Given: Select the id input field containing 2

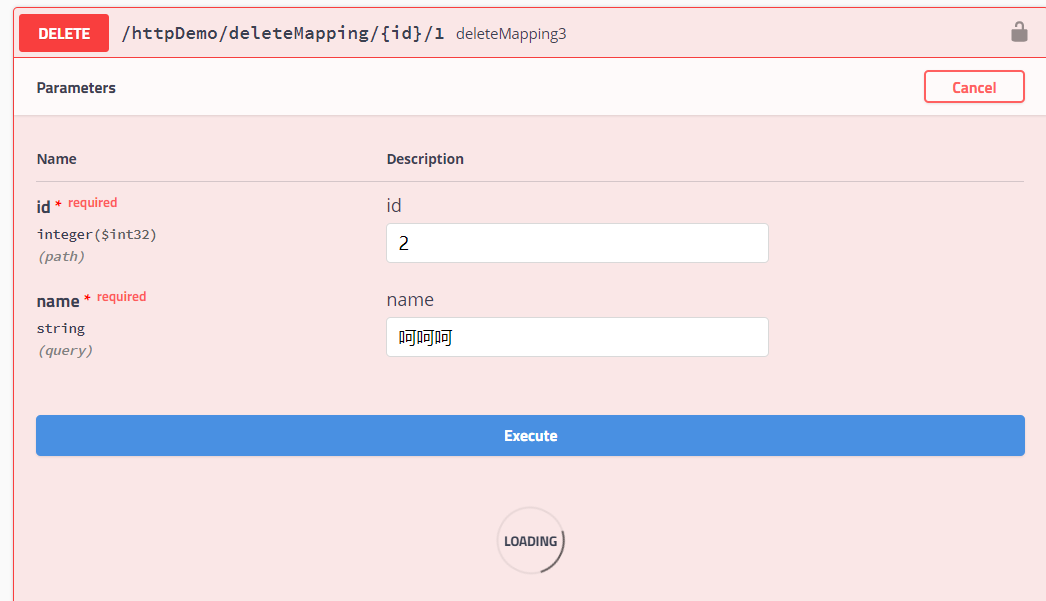Looking at the screenshot, I should point(577,242).
